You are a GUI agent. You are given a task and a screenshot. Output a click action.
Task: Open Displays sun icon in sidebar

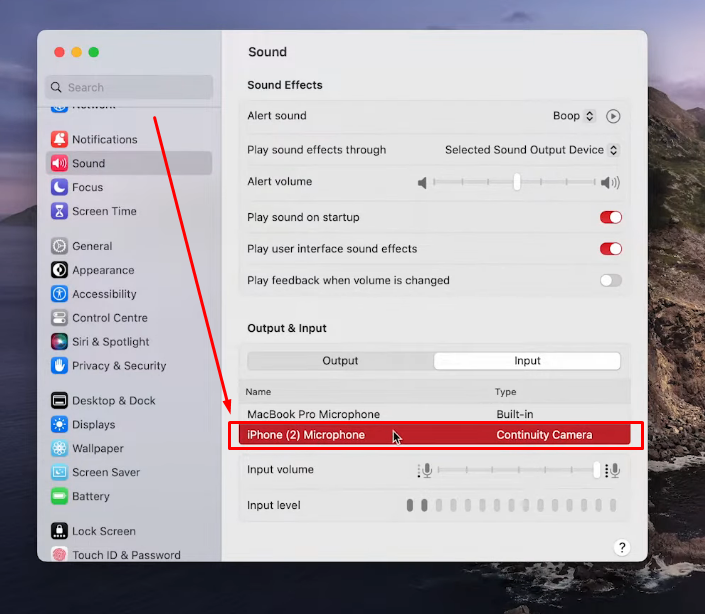click(x=59, y=424)
